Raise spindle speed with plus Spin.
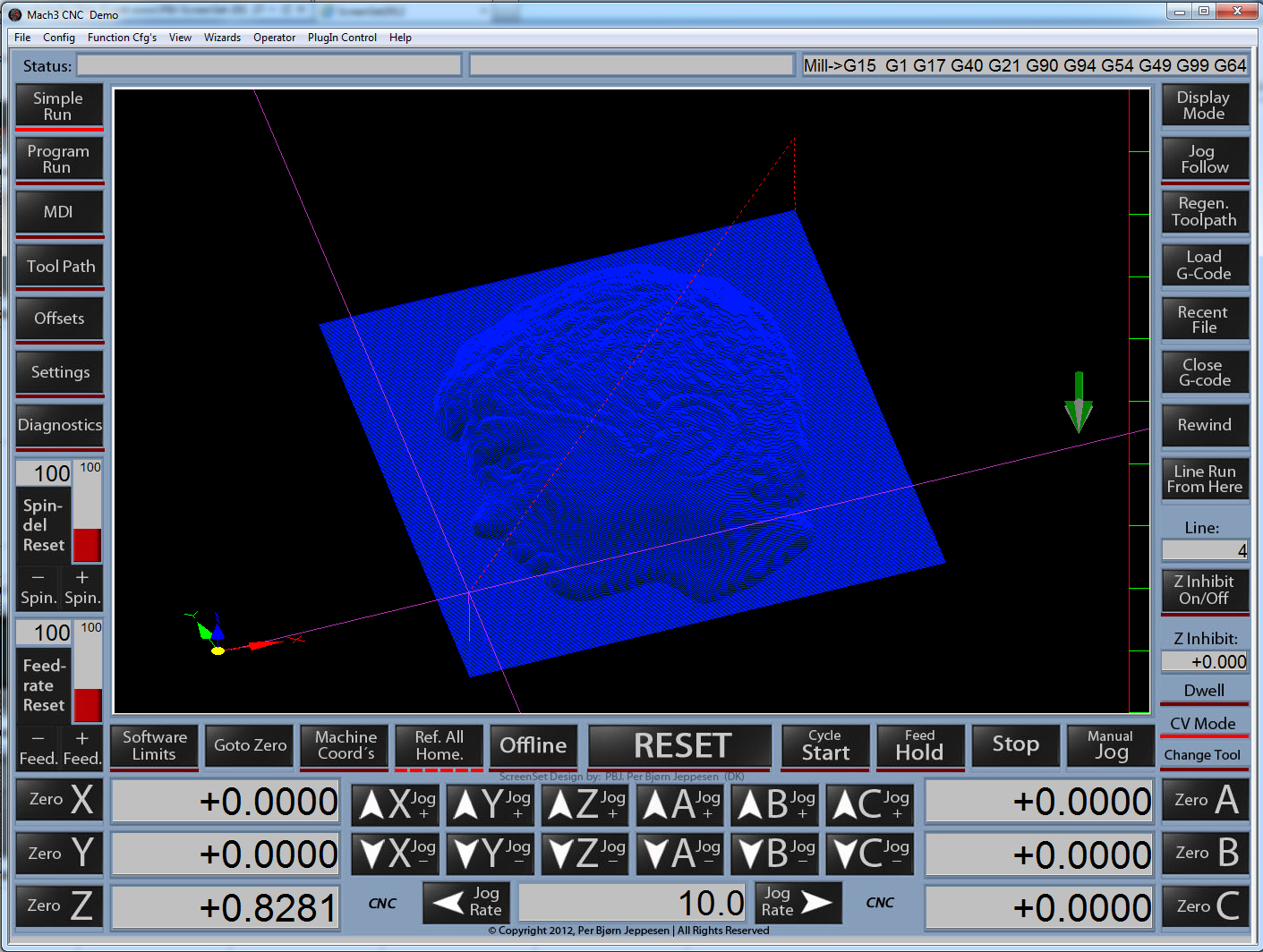 (x=82, y=588)
